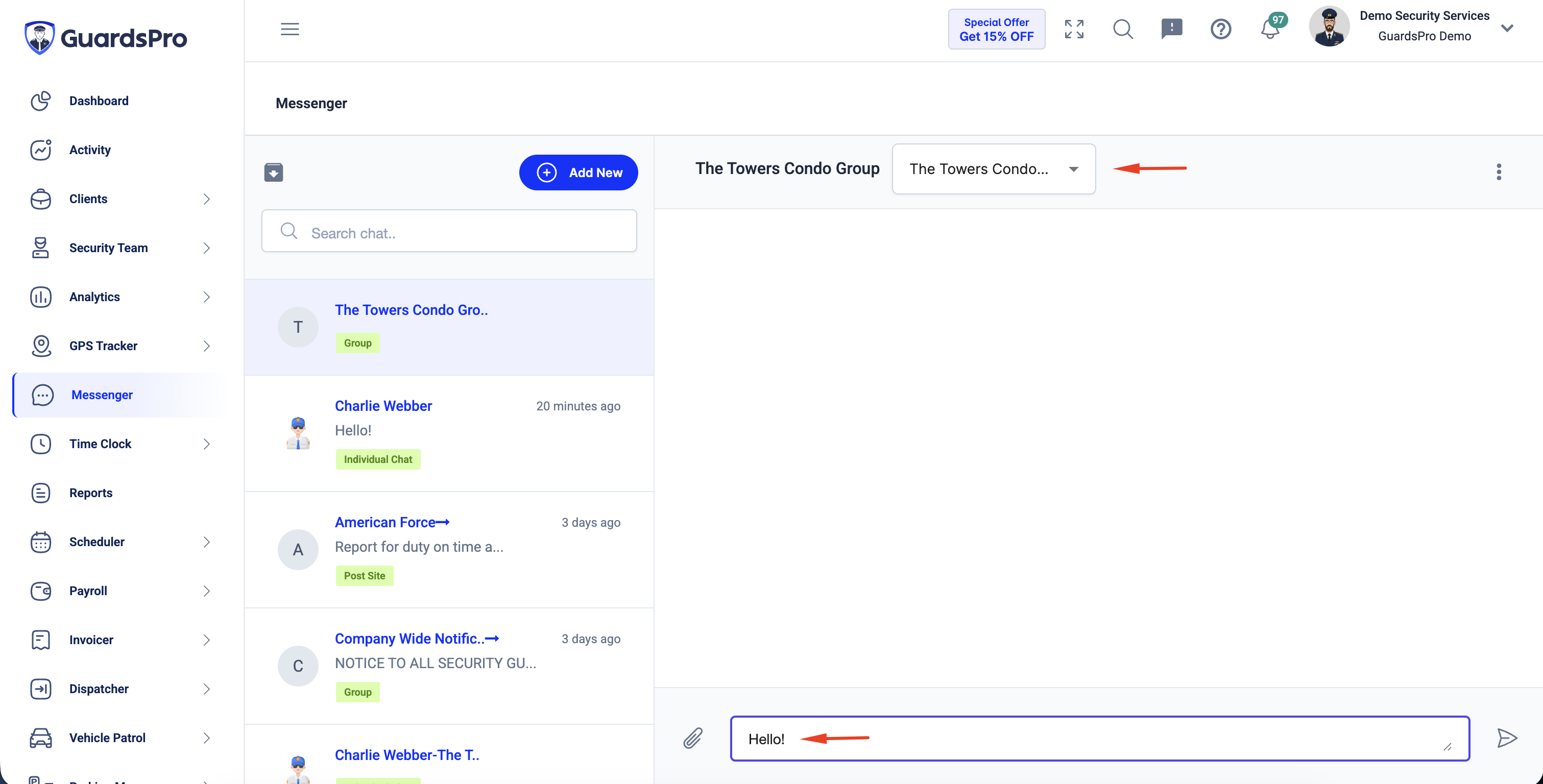The height and width of the screenshot is (784, 1543).
Task: Click the Scheduler calendar icon
Action: pyautogui.click(x=41, y=542)
